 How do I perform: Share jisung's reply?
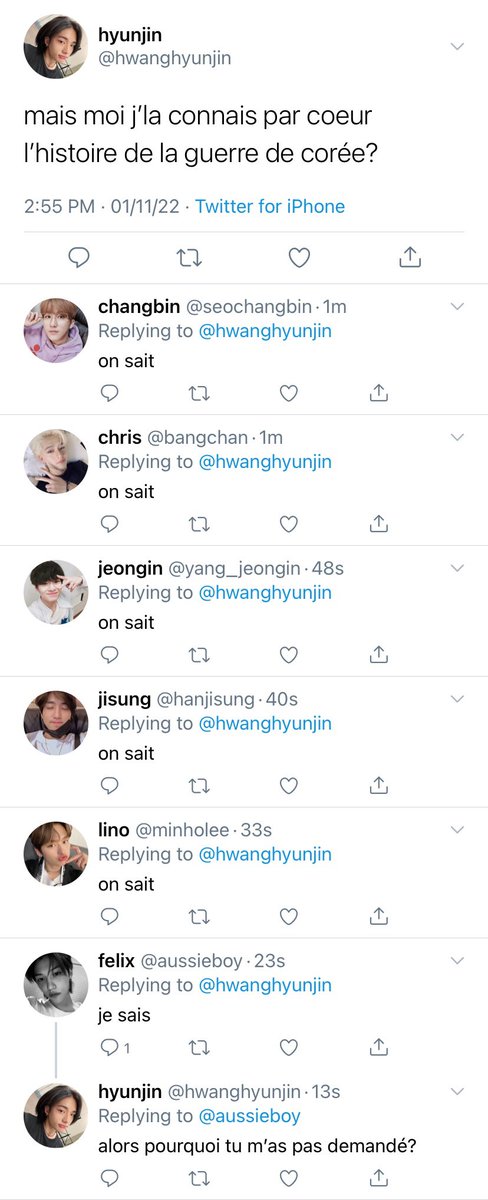pyautogui.click(x=379, y=785)
